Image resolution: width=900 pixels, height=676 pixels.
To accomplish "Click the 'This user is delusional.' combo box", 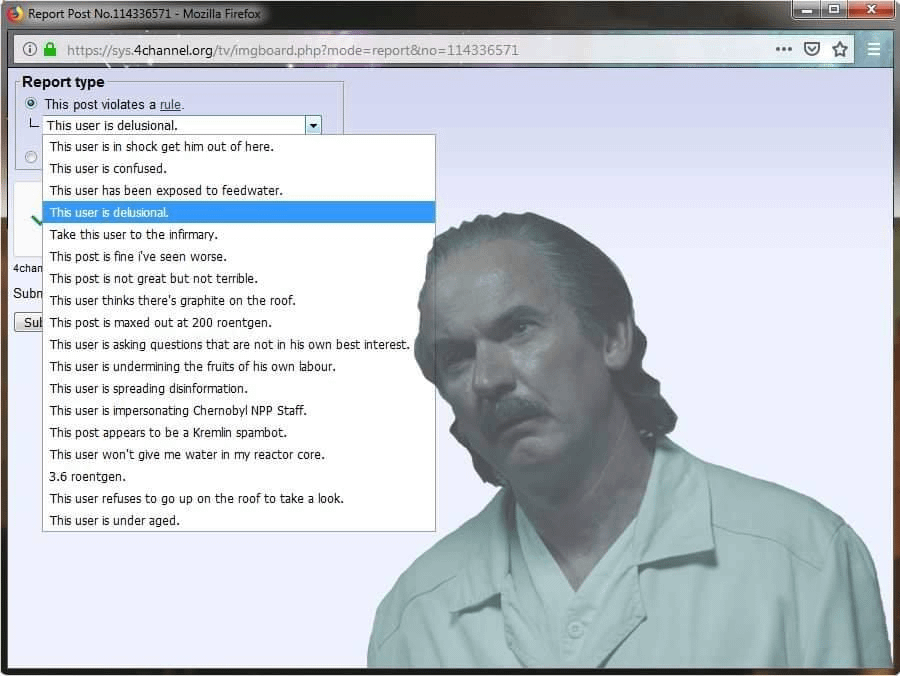I will [x=183, y=125].
